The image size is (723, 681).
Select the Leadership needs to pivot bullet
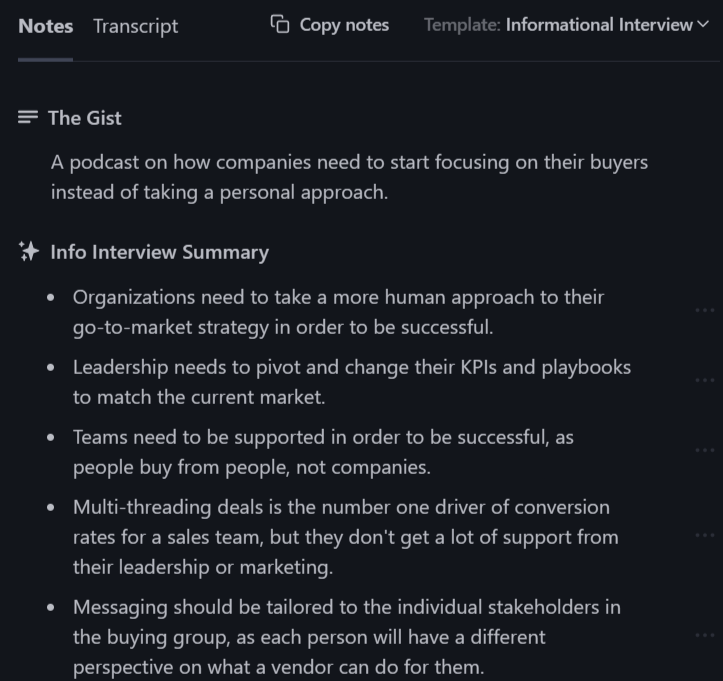click(352, 382)
